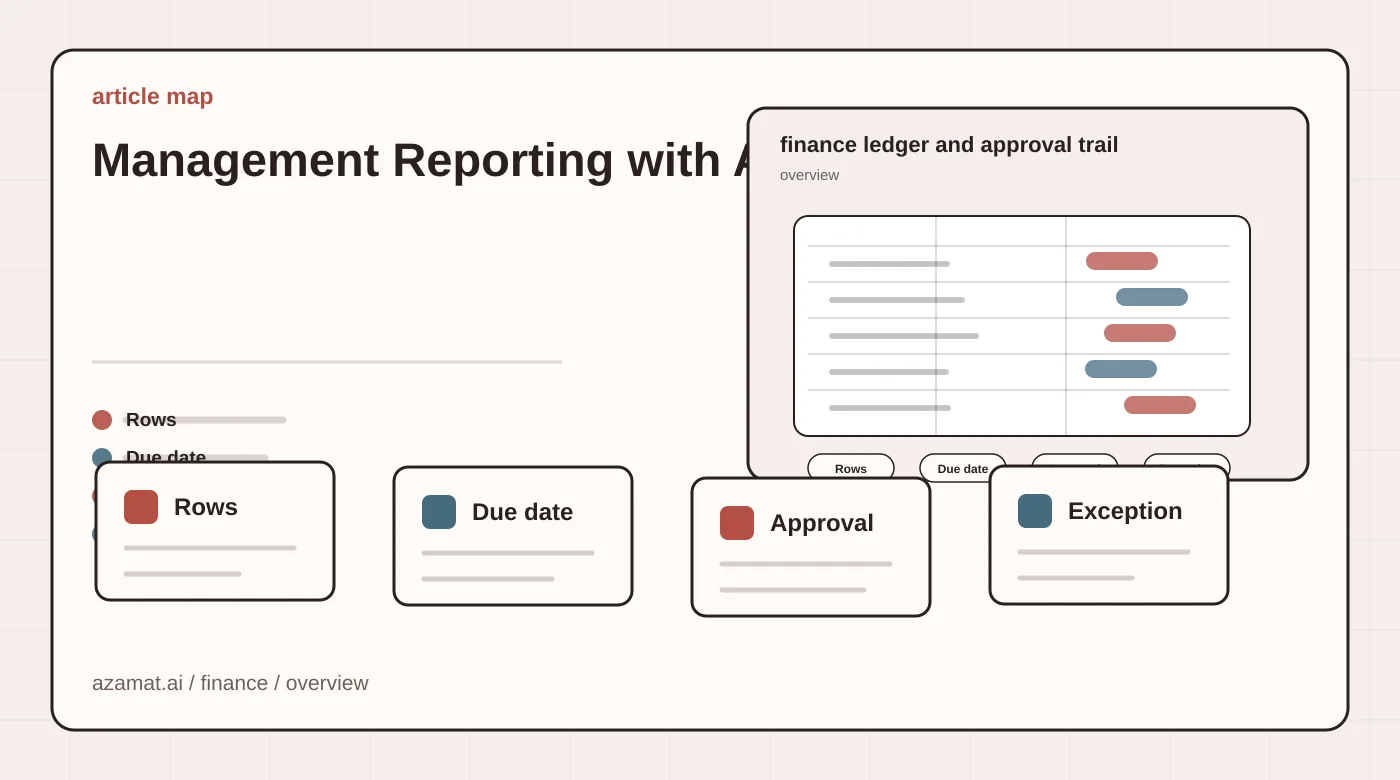Image resolution: width=1400 pixels, height=780 pixels.
Task: Click the "article map" label
Action: click(x=152, y=96)
